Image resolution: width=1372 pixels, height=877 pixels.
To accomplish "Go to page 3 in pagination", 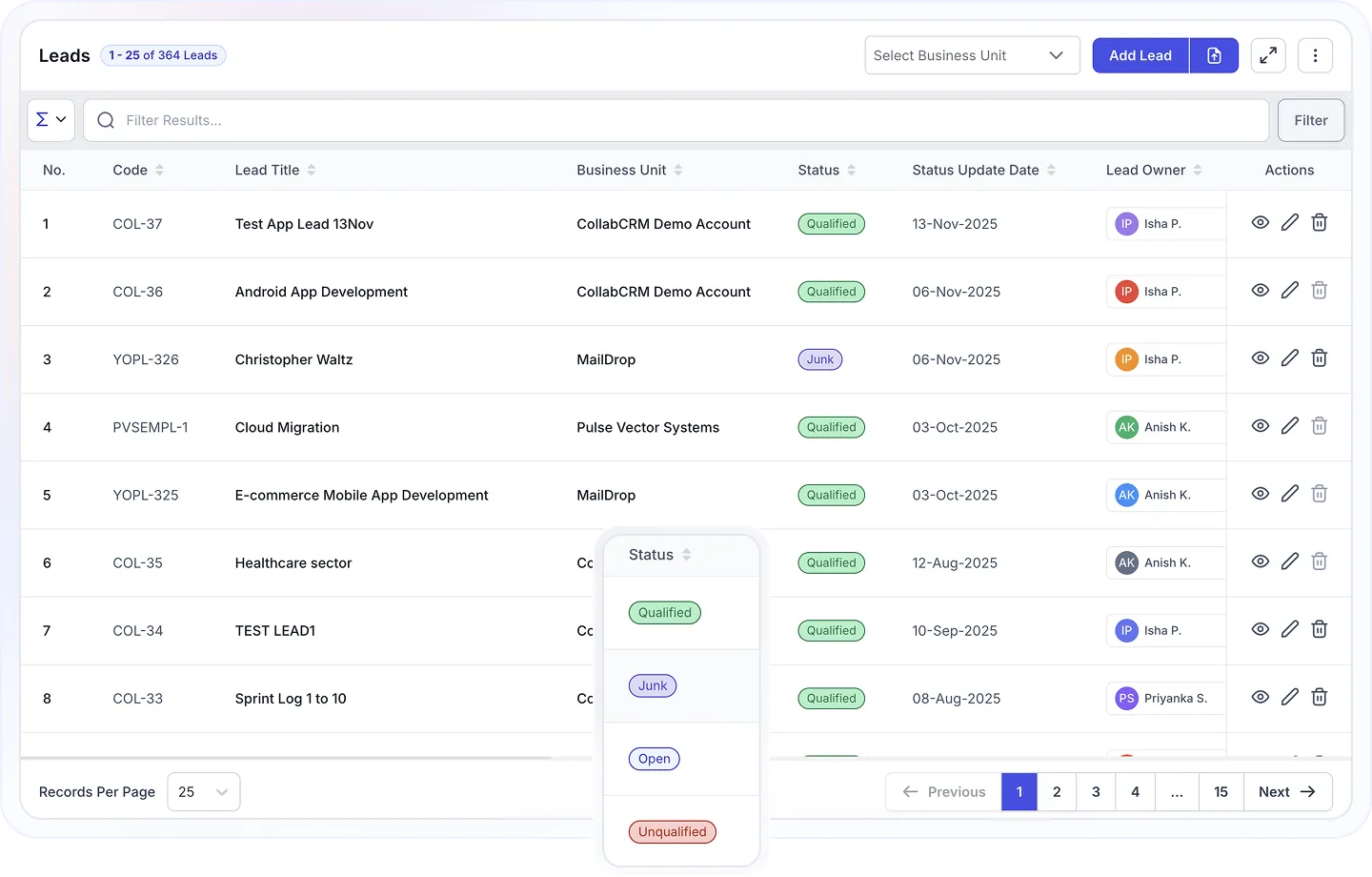I will click(x=1096, y=792).
